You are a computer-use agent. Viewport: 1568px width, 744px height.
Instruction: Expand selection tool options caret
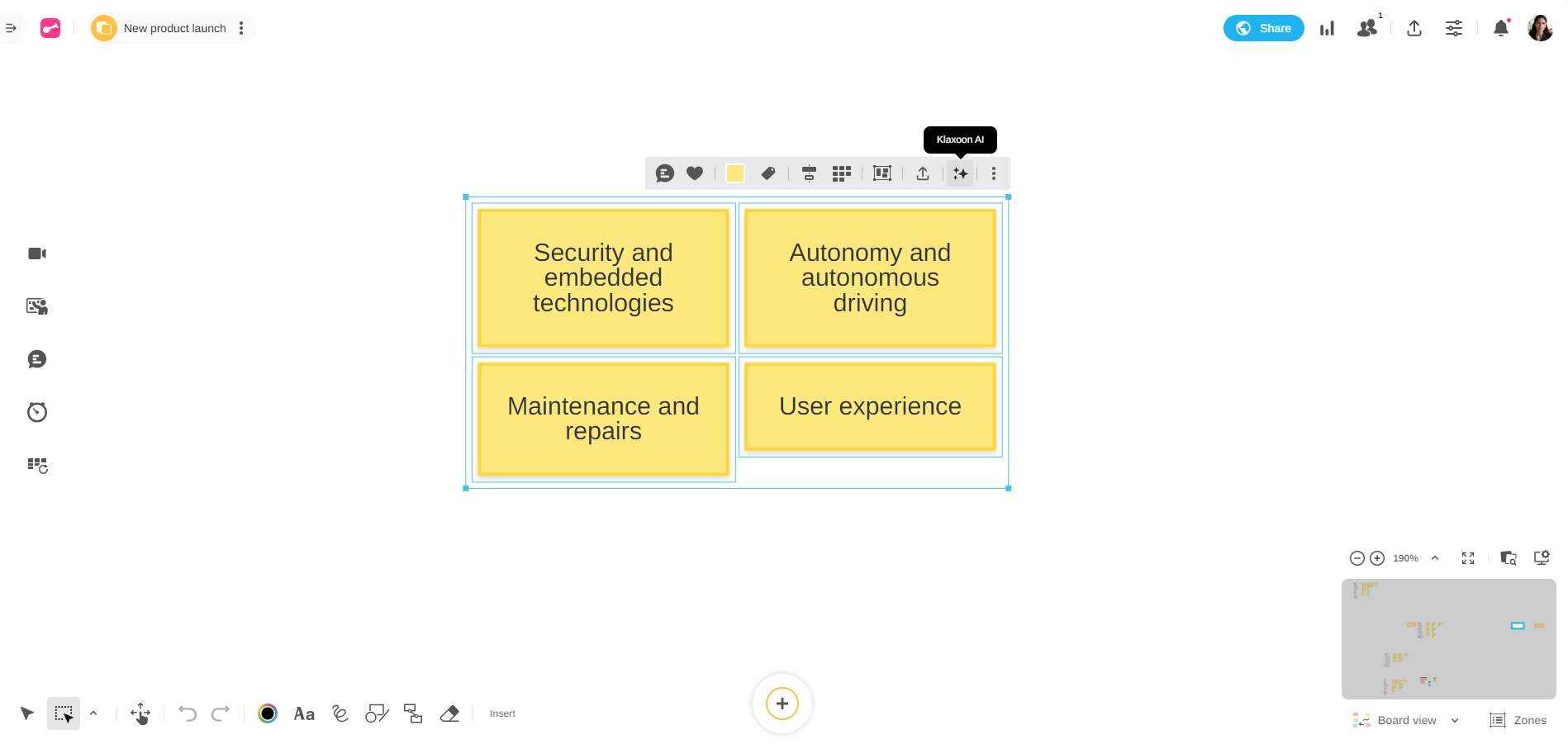[x=93, y=713]
